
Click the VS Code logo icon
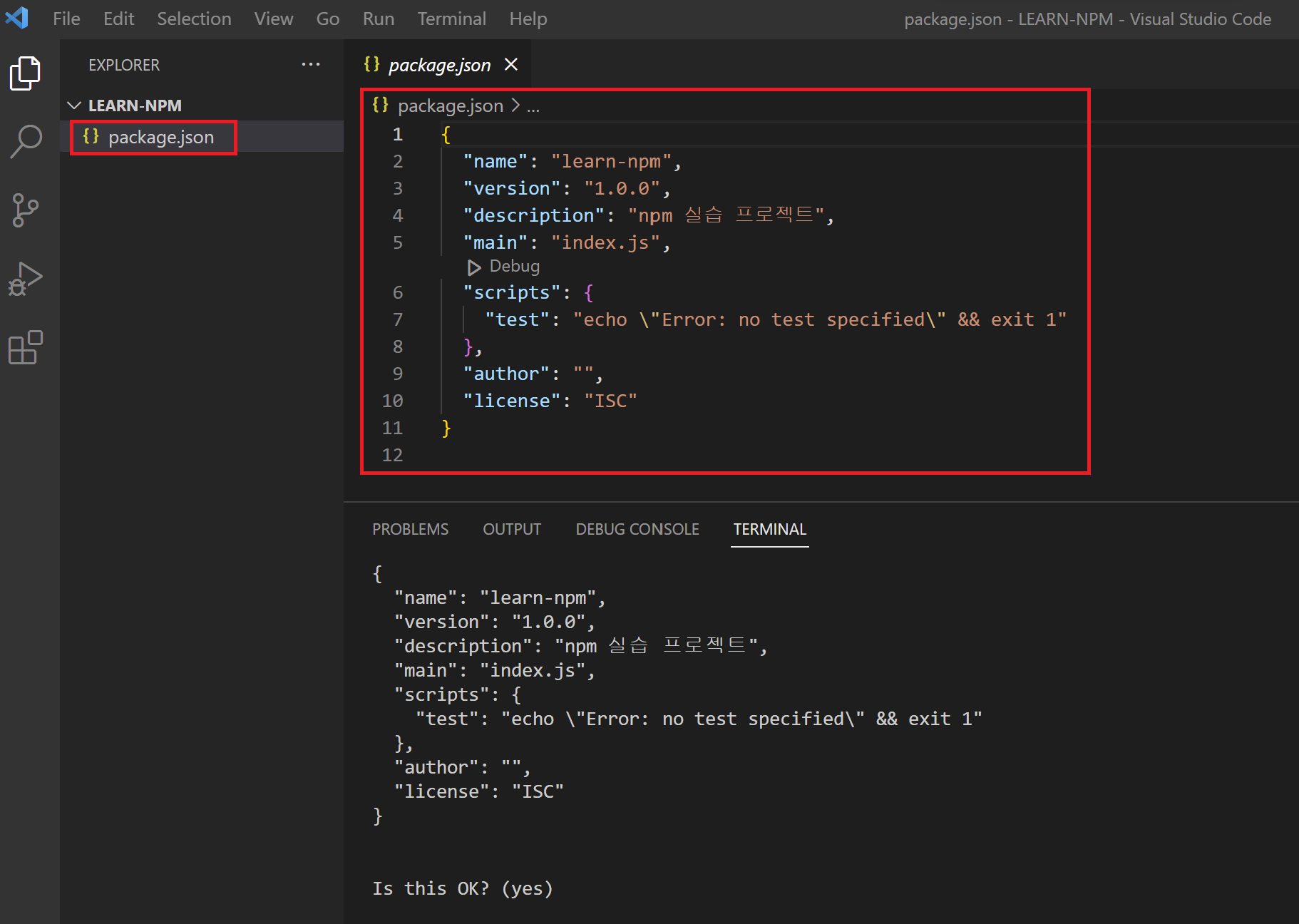click(x=18, y=18)
